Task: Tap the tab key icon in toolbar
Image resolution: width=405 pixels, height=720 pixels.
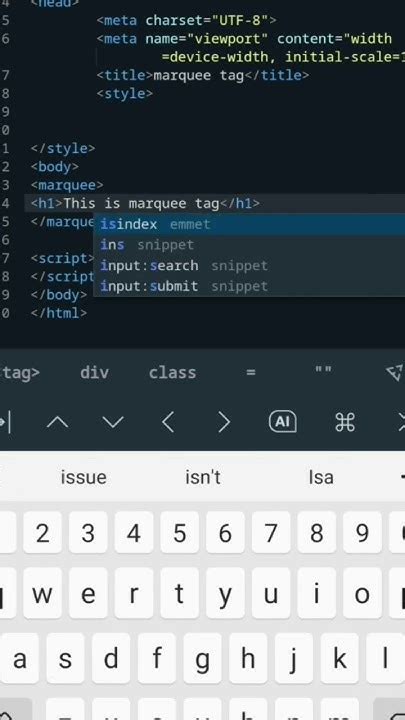Action: tap(6, 422)
